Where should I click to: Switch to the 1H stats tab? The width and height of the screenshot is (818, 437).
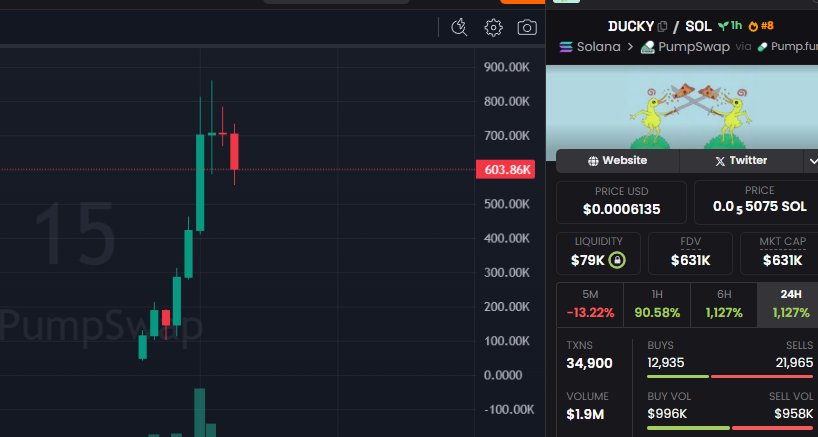pyautogui.click(x=656, y=304)
